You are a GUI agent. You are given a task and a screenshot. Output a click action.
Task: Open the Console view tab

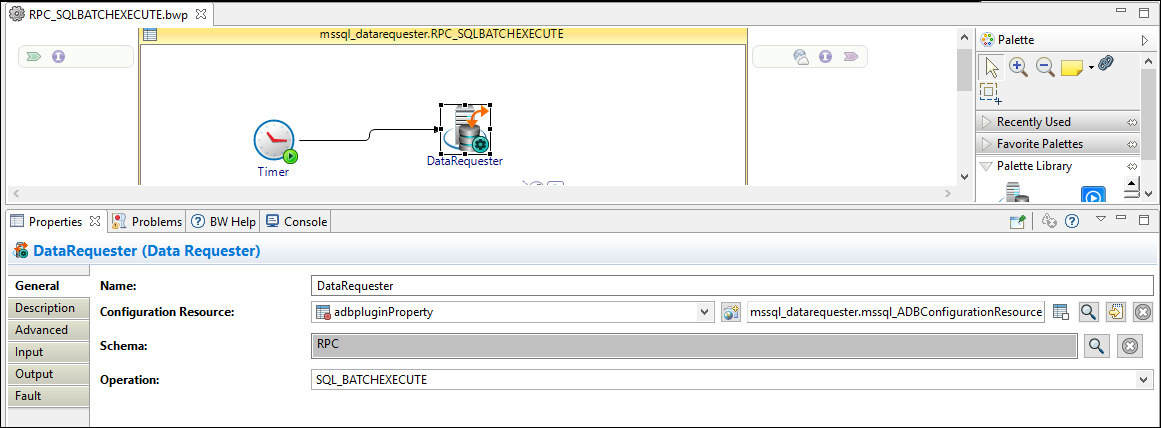[296, 221]
